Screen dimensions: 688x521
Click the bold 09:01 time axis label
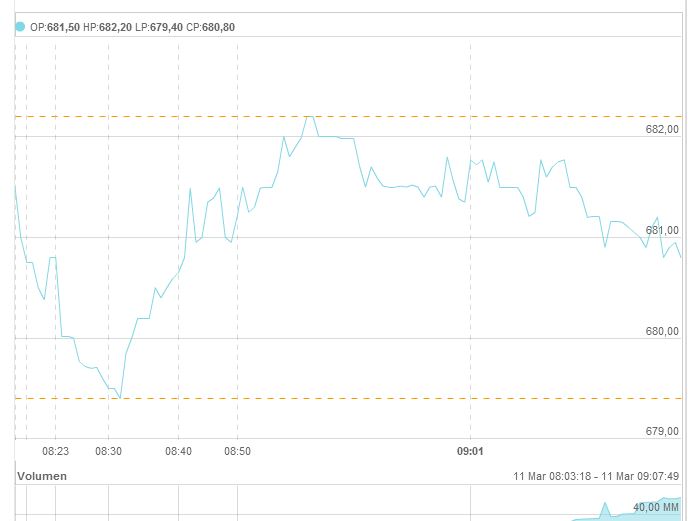point(470,451)
